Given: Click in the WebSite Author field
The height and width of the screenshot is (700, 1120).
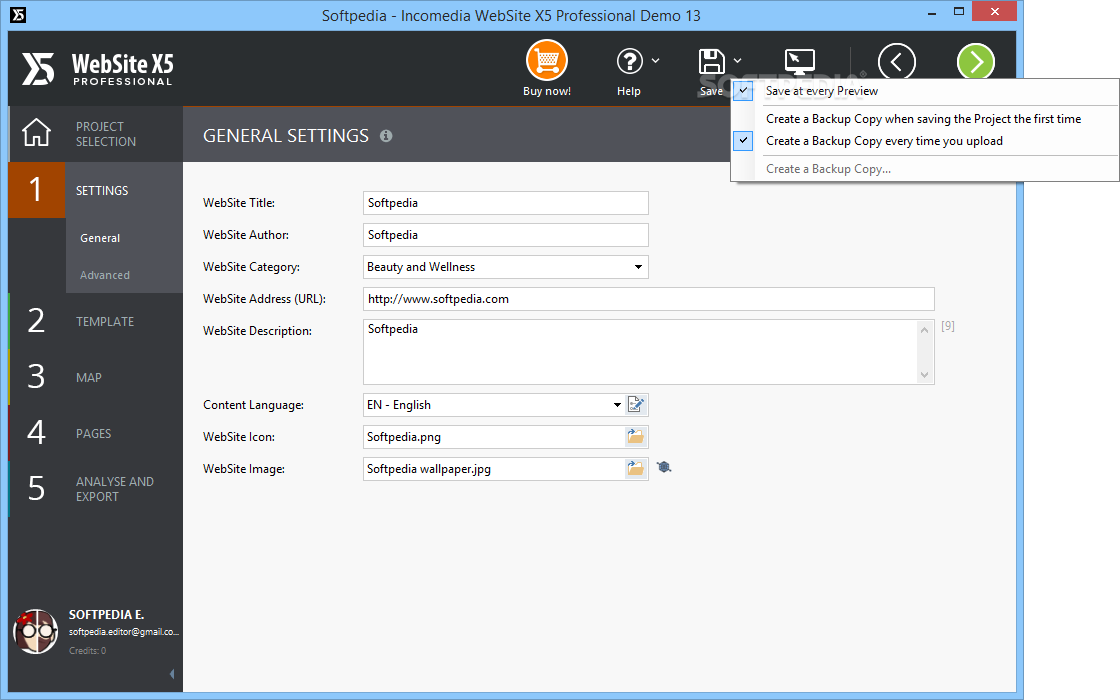Looking at the screenshot, I should click(506, 235).
